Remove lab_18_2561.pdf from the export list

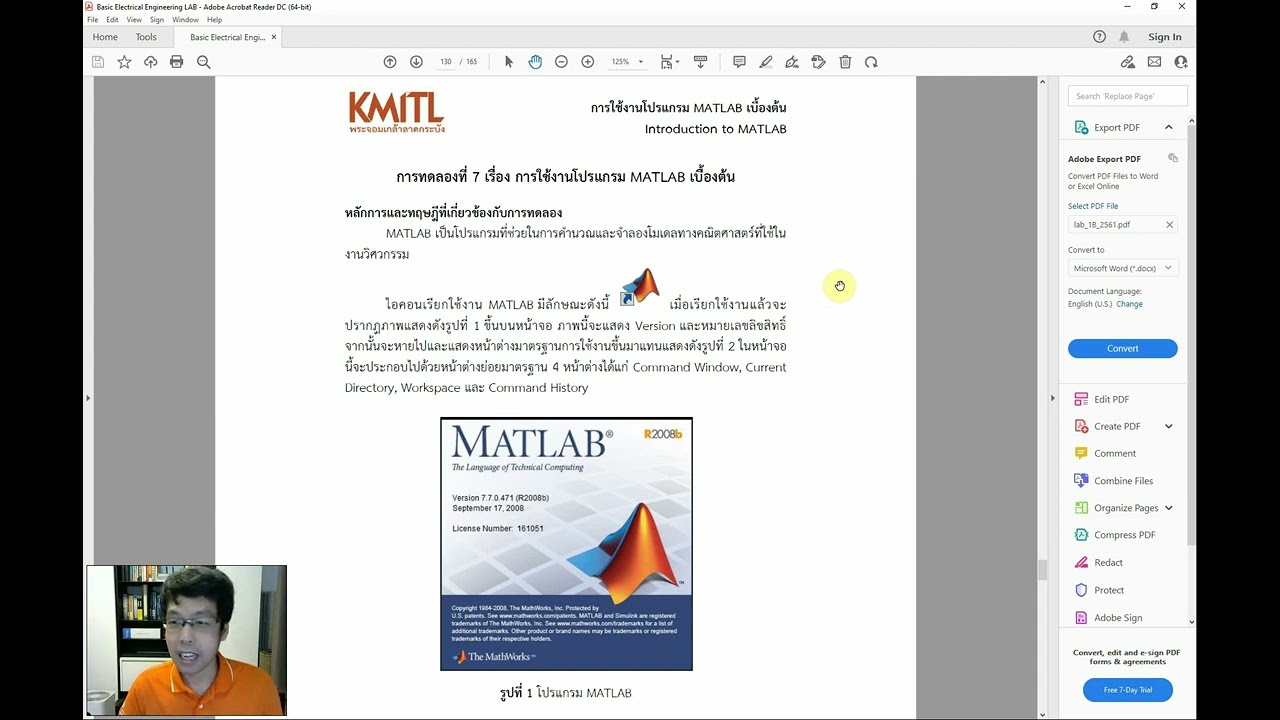(x=1169, y=225)
